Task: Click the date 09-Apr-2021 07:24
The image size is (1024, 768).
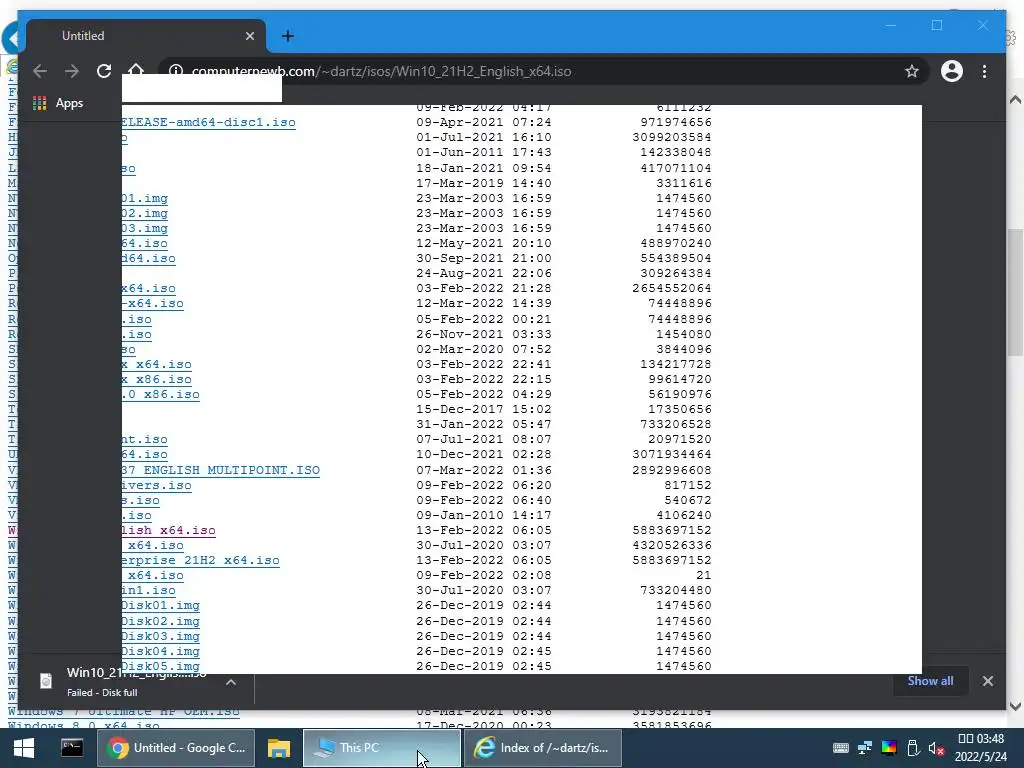Action: click(484, 122)
